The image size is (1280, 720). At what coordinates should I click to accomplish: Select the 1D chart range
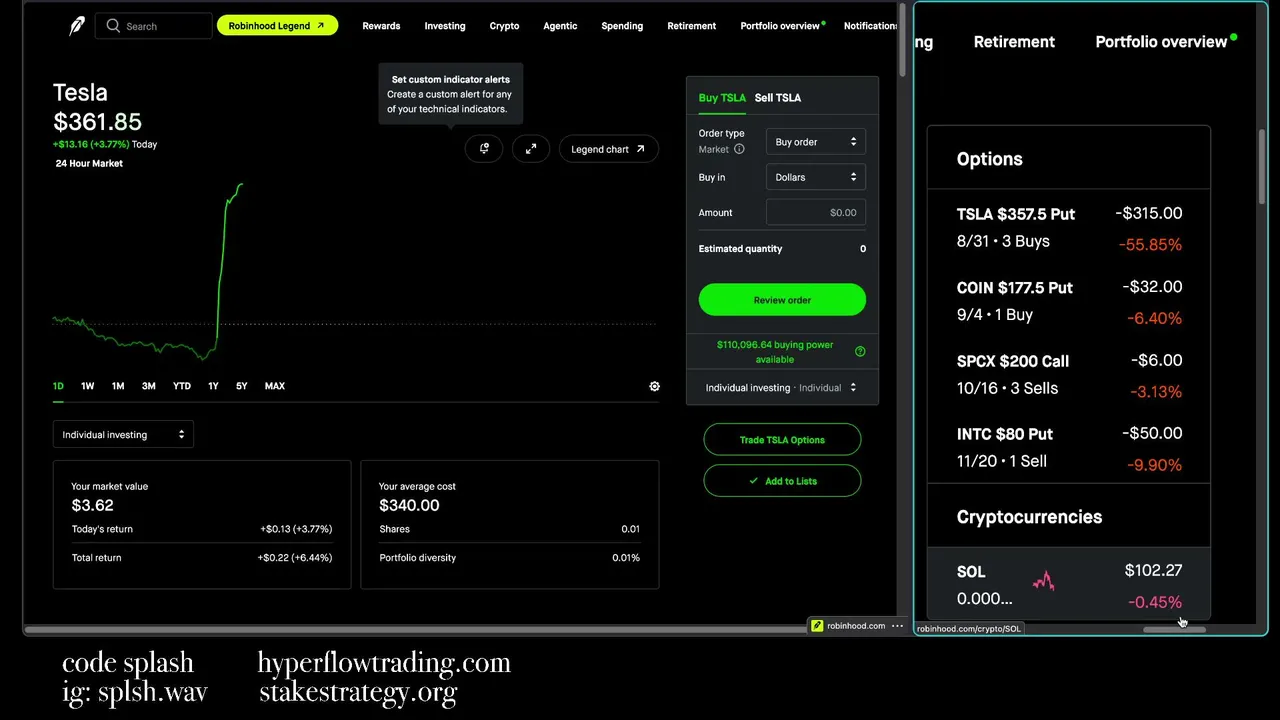[58, 386]
